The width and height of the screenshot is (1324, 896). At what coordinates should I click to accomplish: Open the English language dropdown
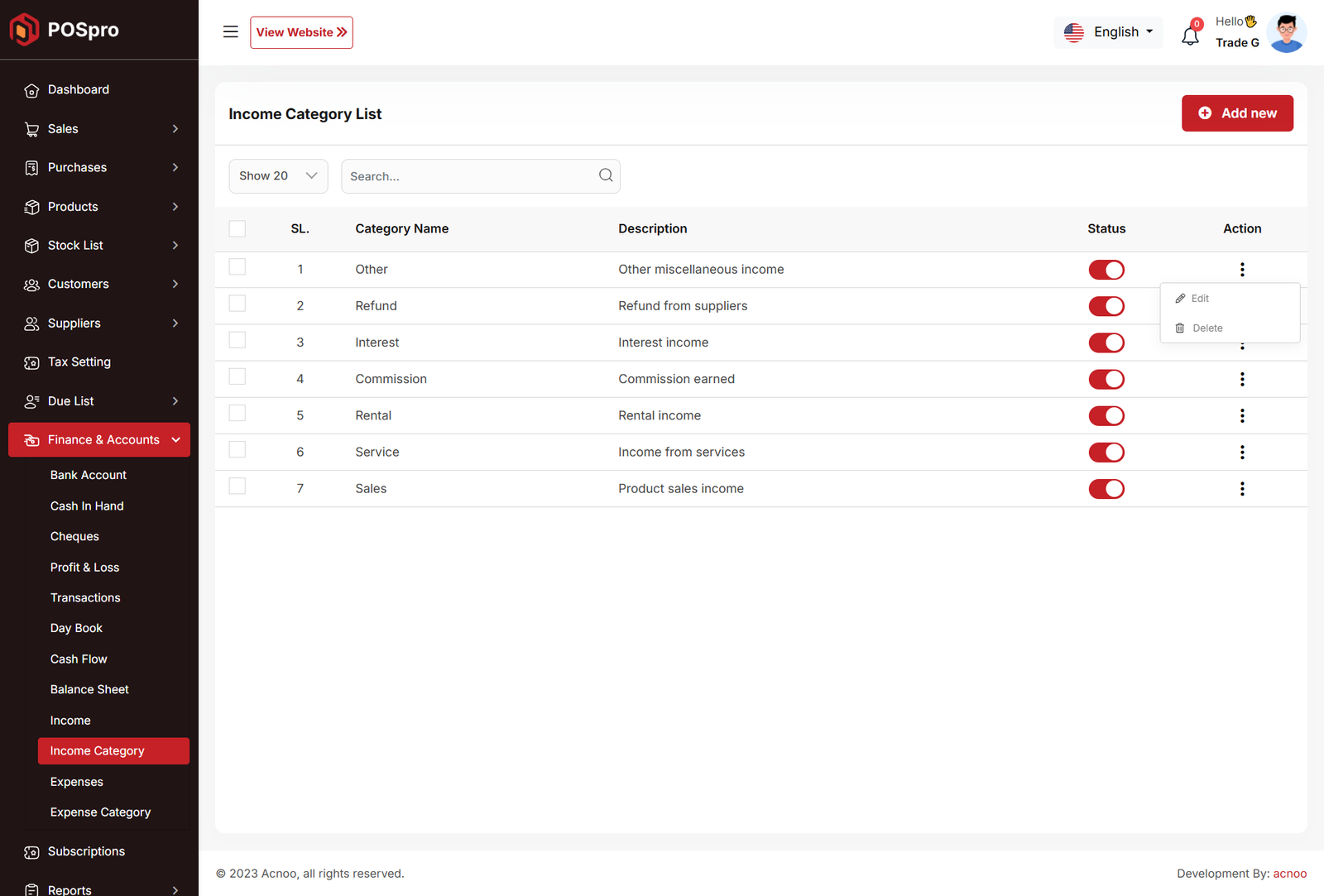[x=1109, y=32]
